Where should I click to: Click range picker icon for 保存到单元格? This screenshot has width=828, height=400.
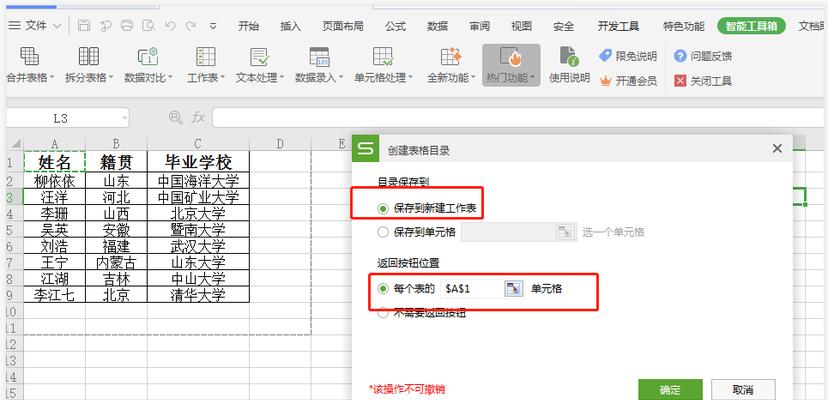565,232
